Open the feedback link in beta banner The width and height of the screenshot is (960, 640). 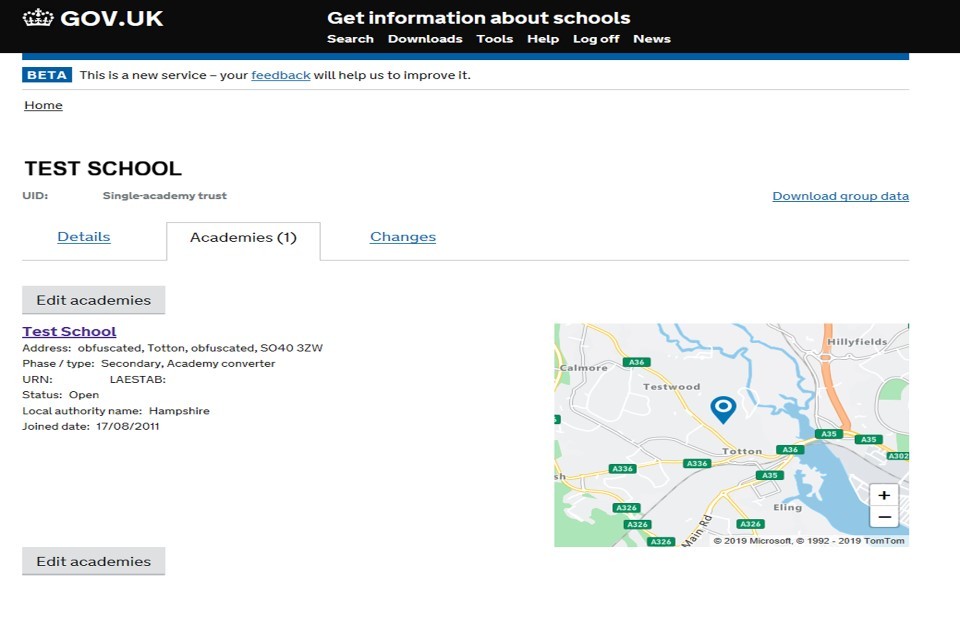(x=280, y=75)
